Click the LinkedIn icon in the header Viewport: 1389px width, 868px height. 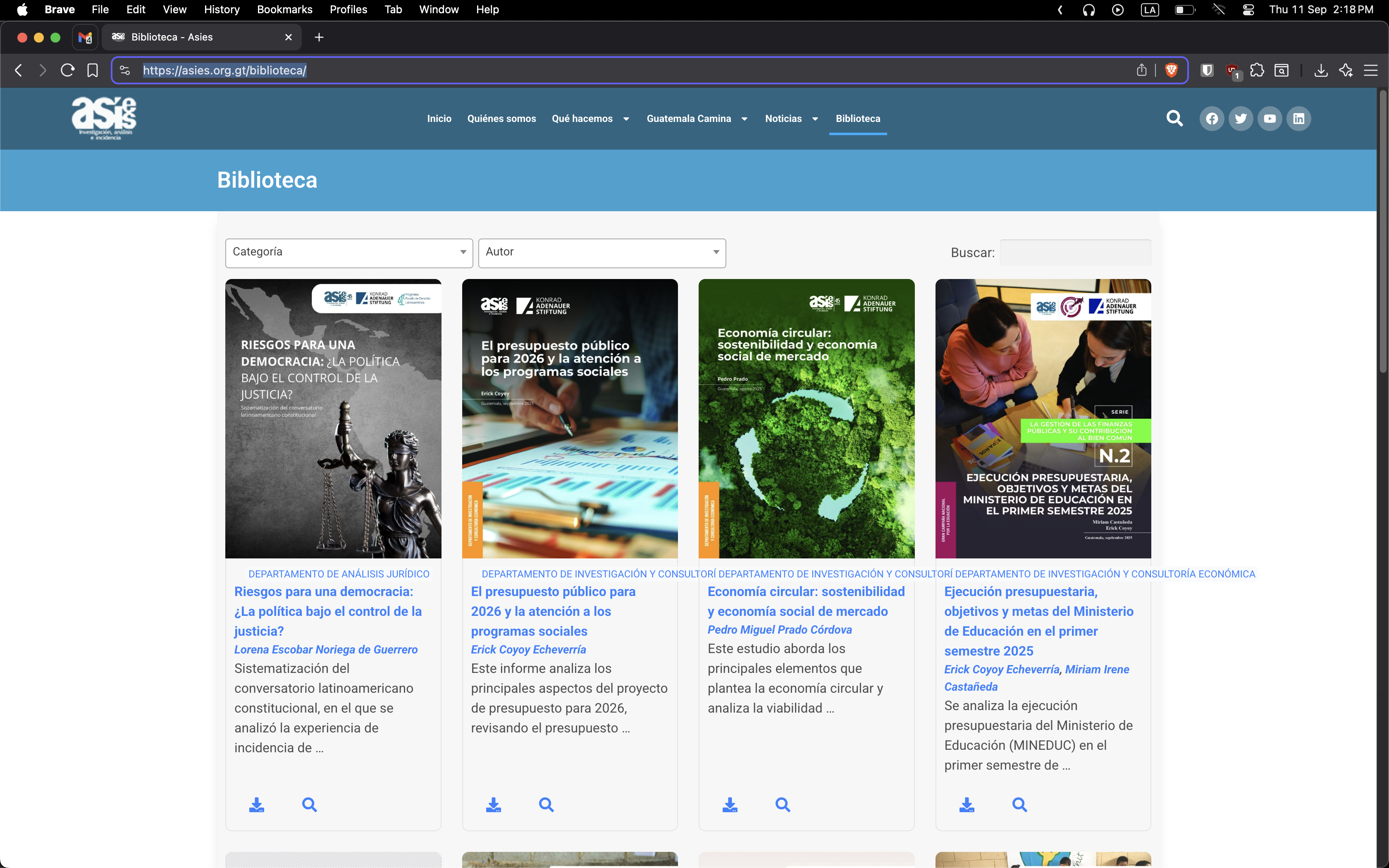(x=1298, y=119)
